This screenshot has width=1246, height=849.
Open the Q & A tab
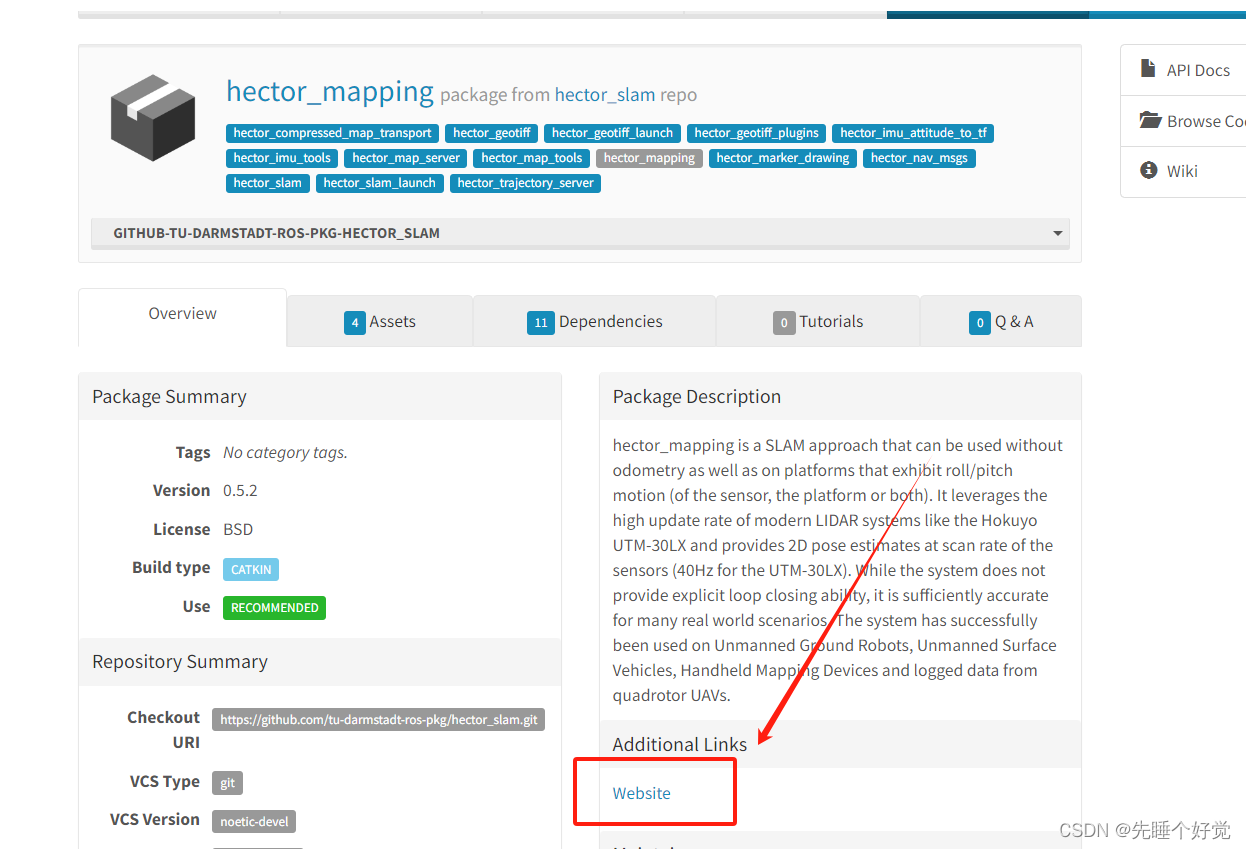1001,321
